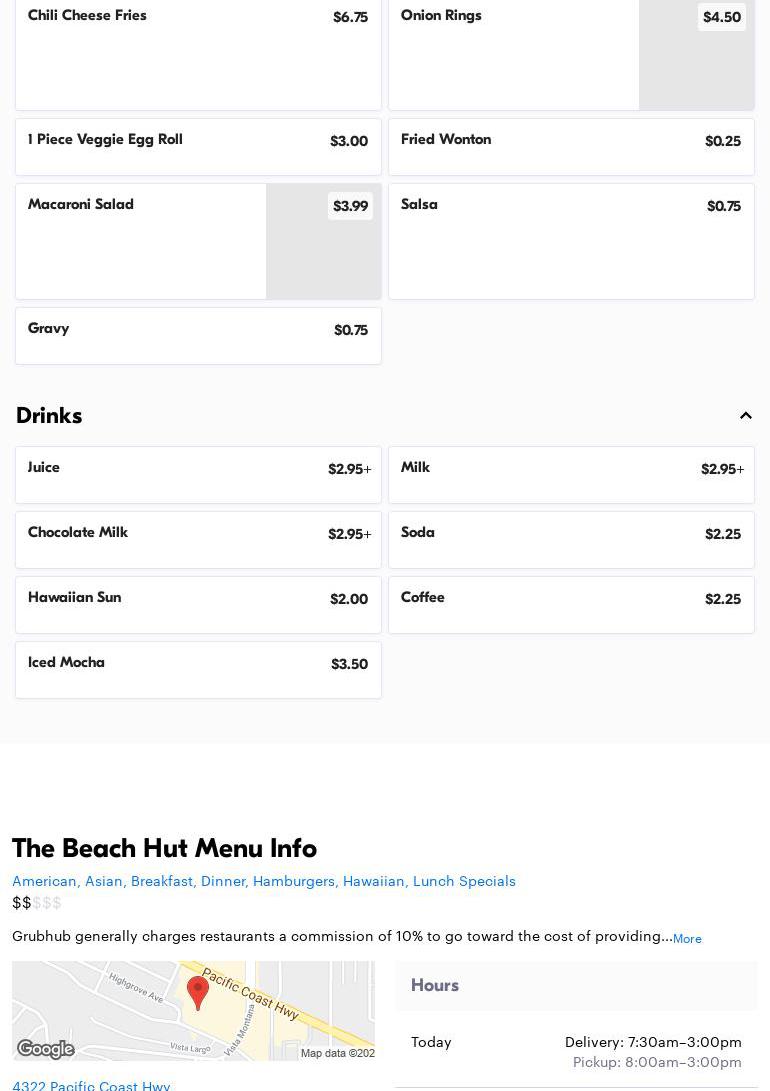Image resolution: width=770 pixels, height=1091 pixels.
Task: Add Chili Cheese Fries to order
Action: [x=198, y=55]
